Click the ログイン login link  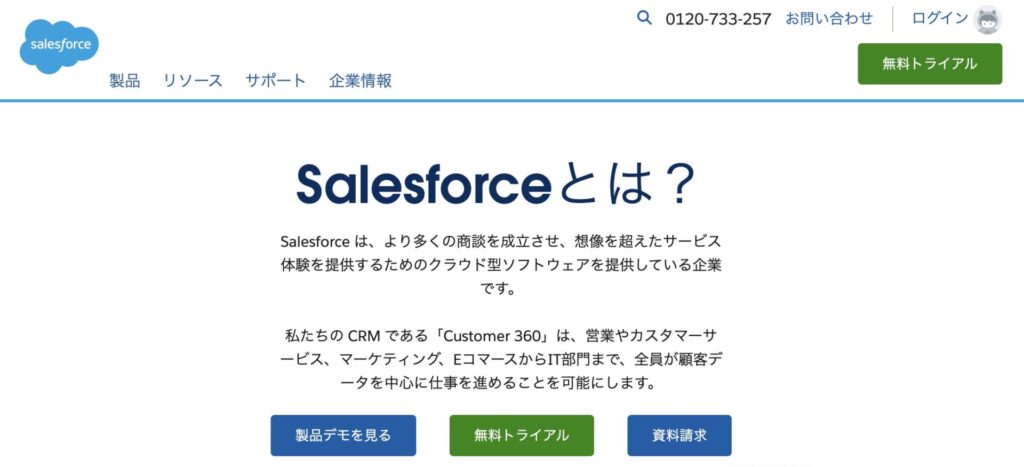tap(940, 18)
